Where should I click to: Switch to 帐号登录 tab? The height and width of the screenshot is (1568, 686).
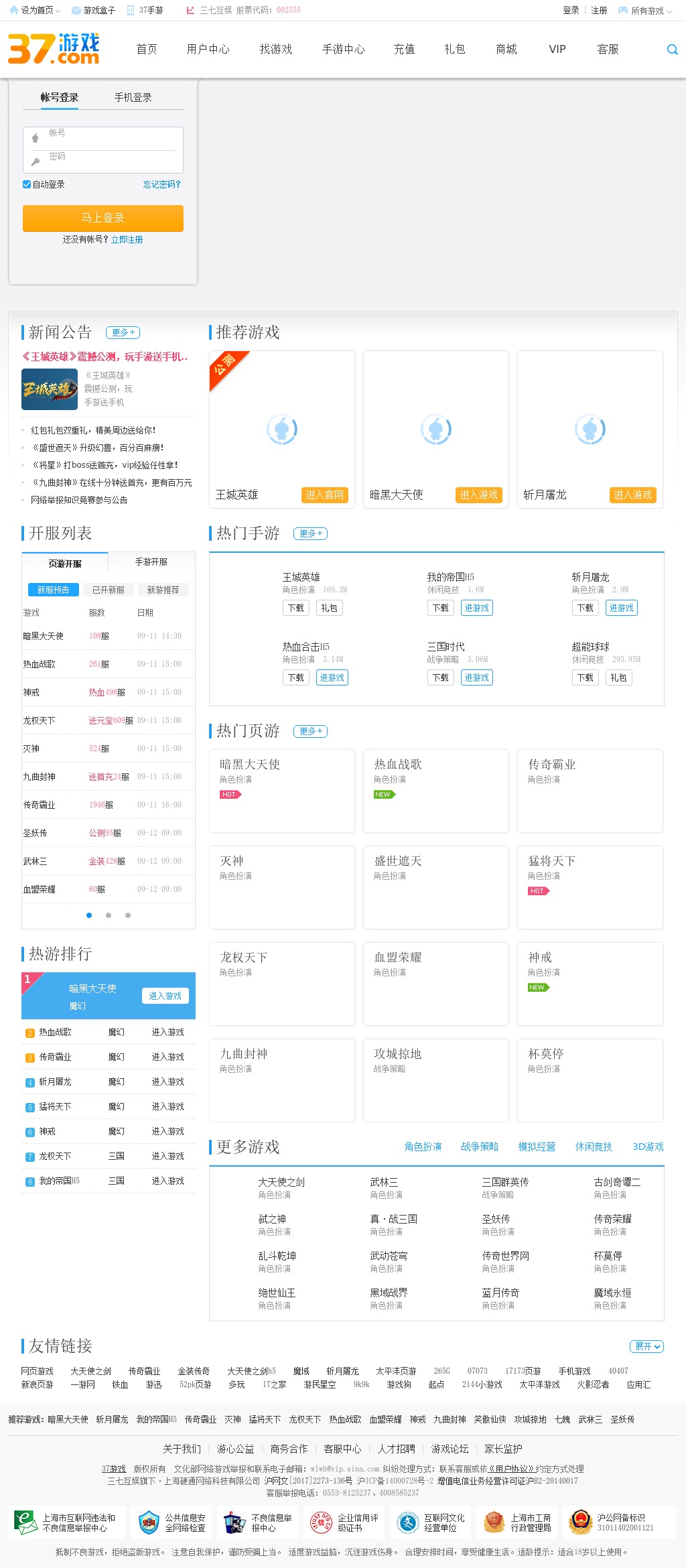[60, 97]
